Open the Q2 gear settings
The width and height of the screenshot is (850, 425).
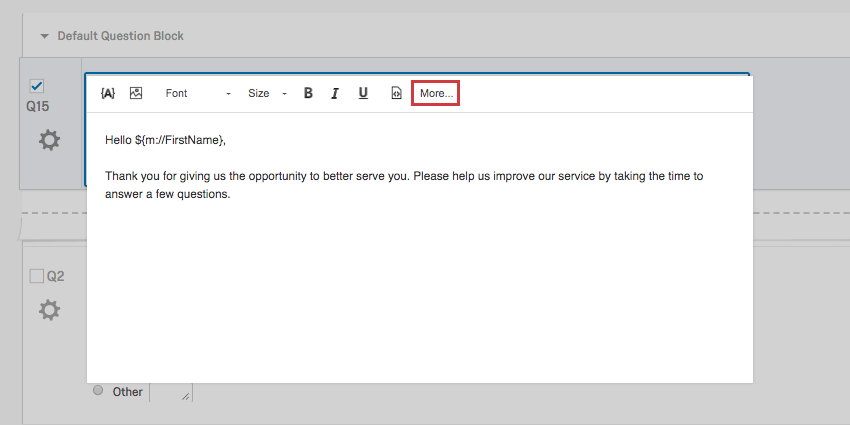pos(49,311)
